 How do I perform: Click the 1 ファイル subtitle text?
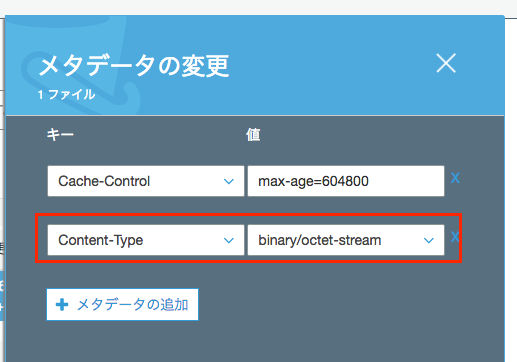point(67,95)
